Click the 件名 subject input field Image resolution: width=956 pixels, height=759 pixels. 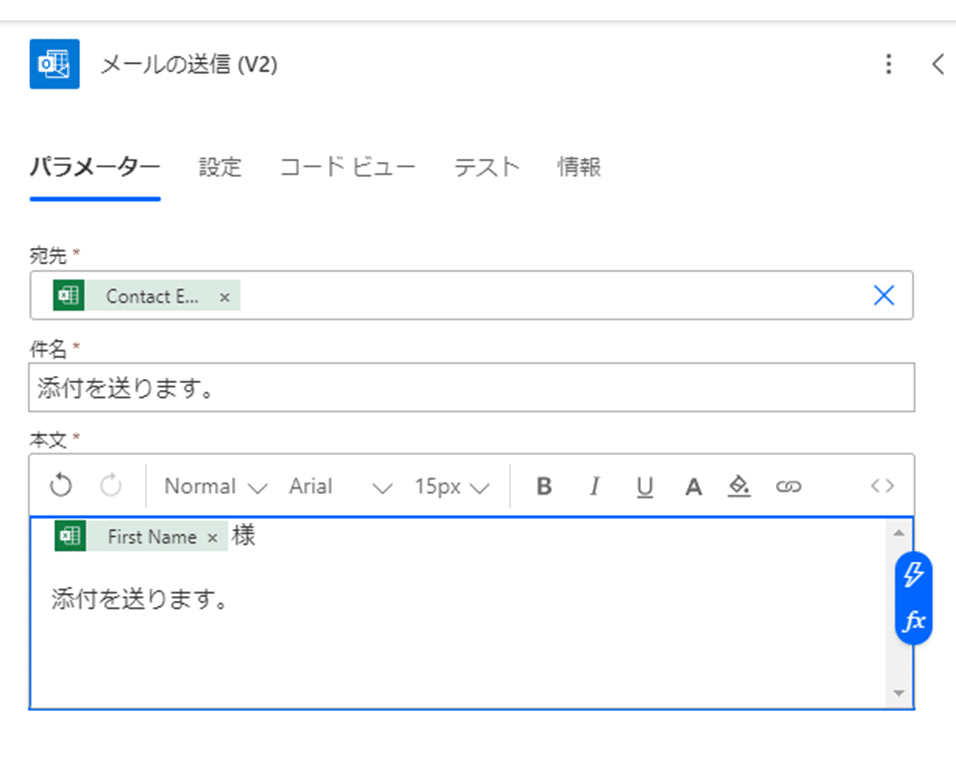[x=471, y=388]
